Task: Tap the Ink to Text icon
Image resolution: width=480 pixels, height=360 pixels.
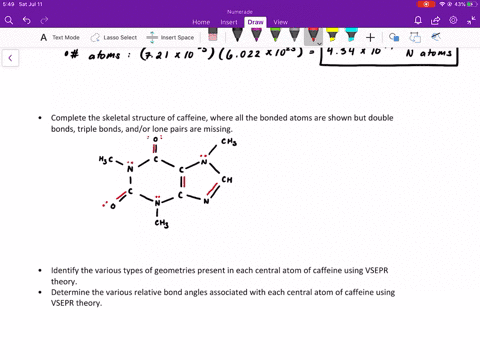Action: point(436,37)
